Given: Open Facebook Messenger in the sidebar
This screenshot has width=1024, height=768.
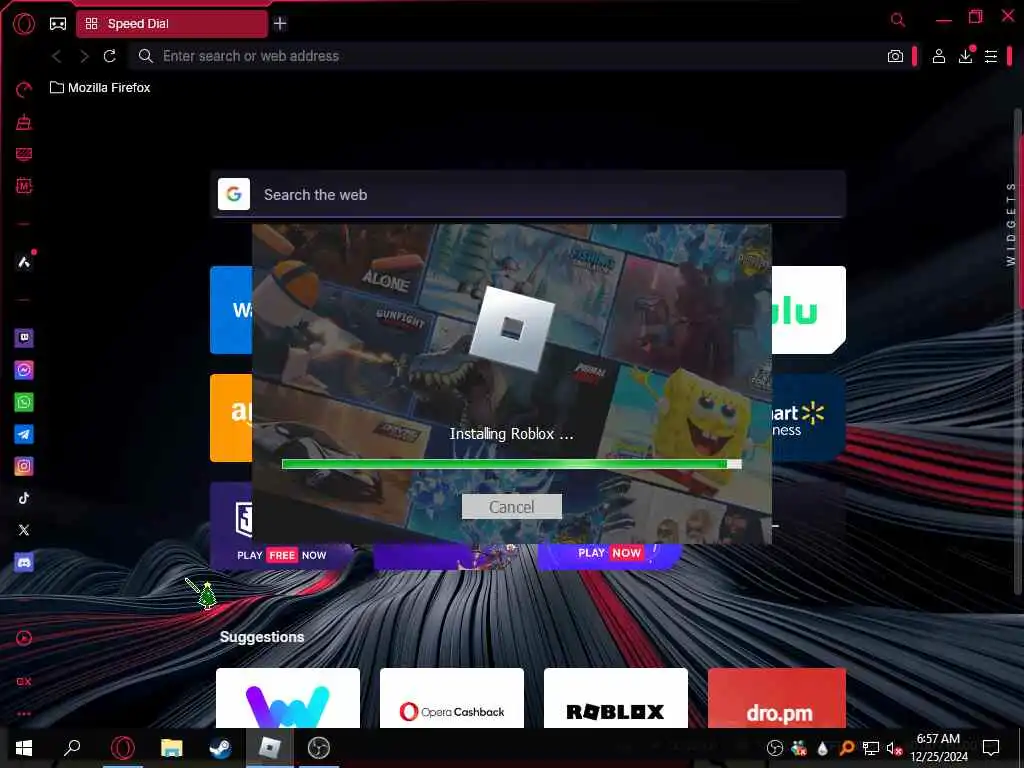Looking at the screenshot, I should pos(24,370).
